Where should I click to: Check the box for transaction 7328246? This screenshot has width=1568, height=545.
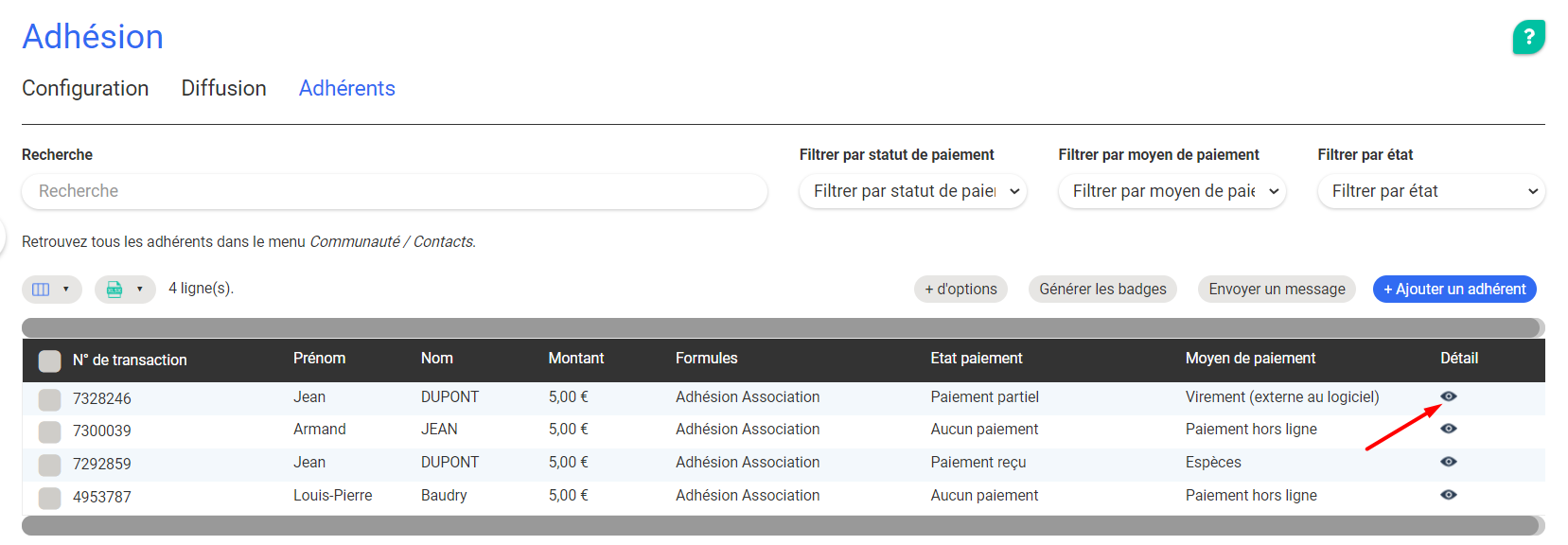[x=49, y=399]
